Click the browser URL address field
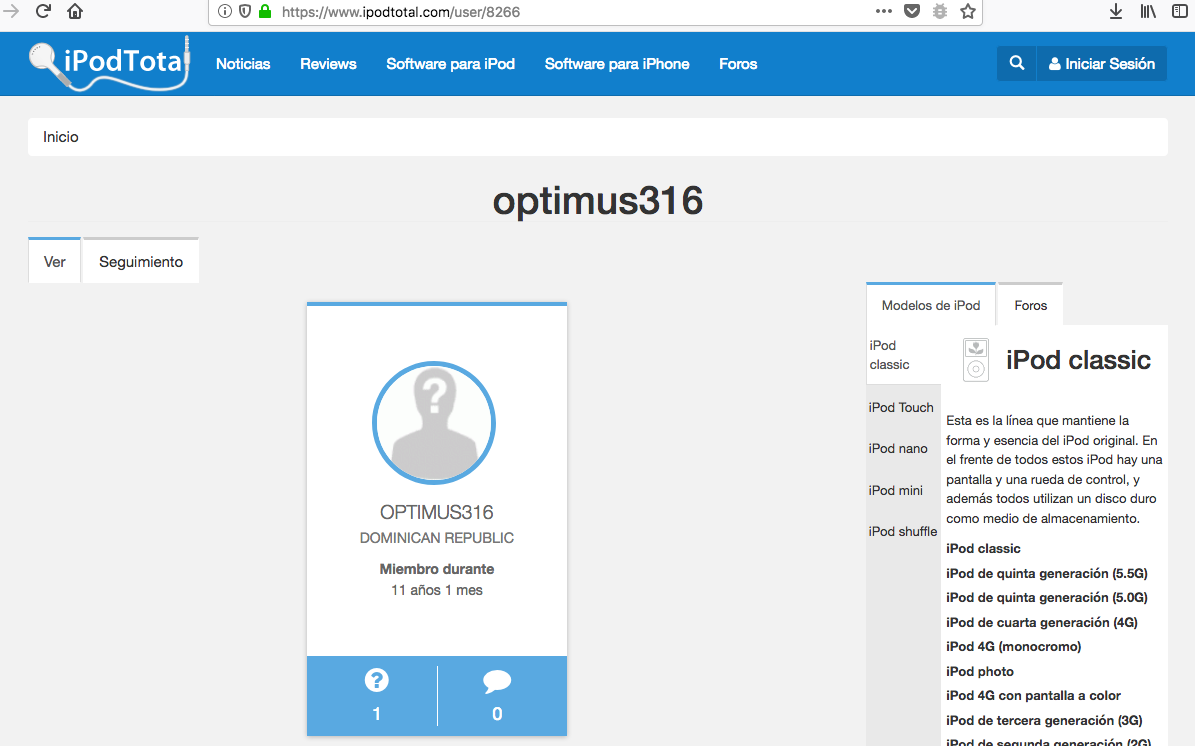Screen dimensions: 1195x746 [x=572, y=11]
